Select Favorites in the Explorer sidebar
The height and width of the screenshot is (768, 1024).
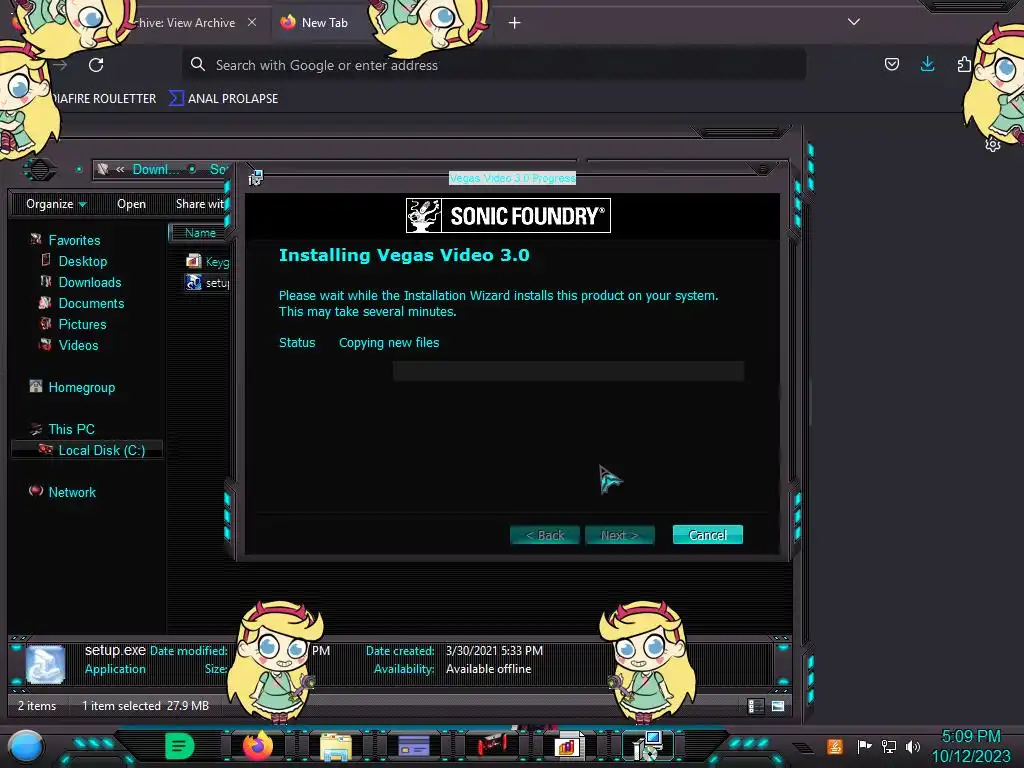click(74, 240)
